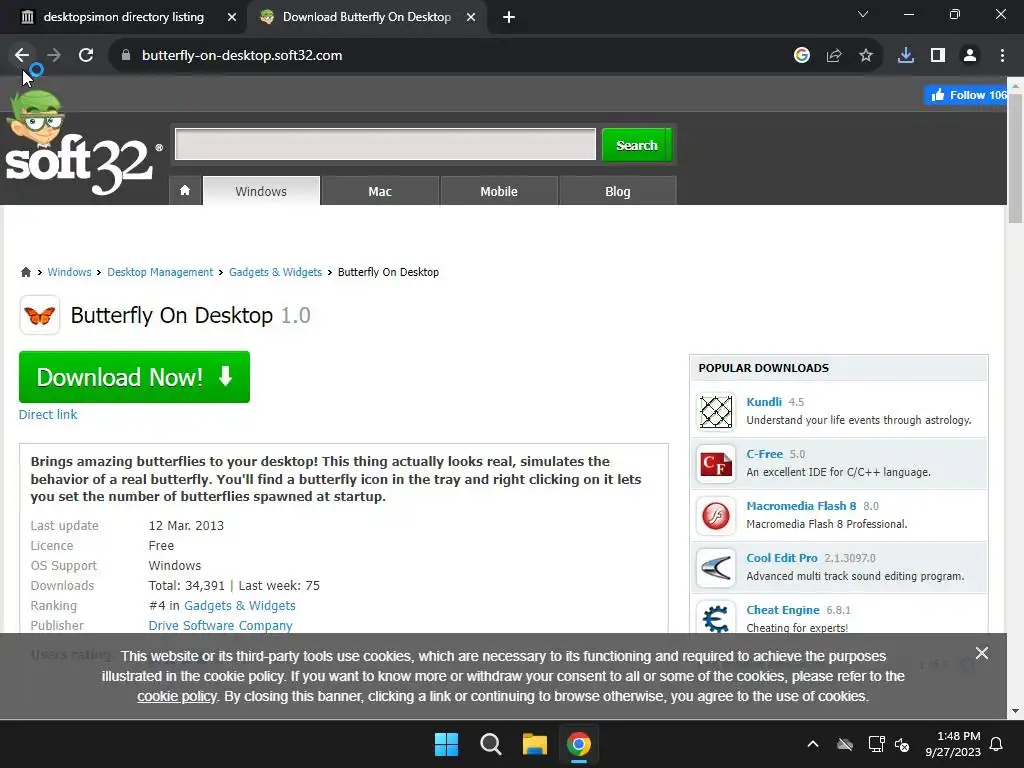Click the page vertical scrollbar thumb
Screen dimensions: 1024x768
point(1016,158)
